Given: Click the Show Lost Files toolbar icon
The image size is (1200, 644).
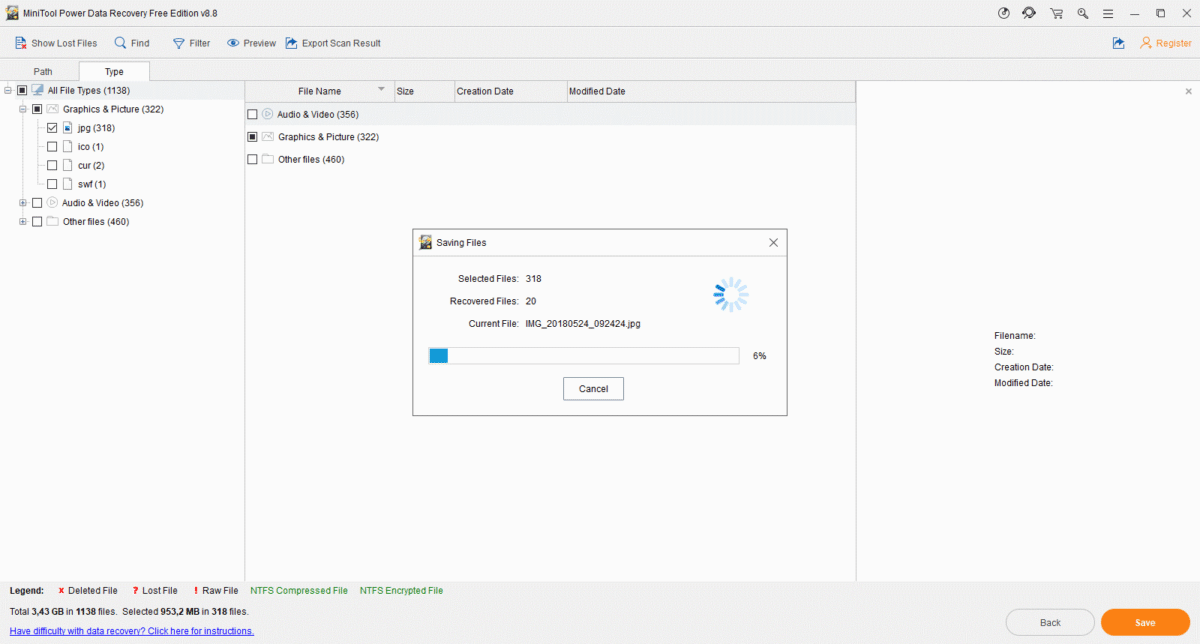Looking at the screenshot, I should coord(20,43).
